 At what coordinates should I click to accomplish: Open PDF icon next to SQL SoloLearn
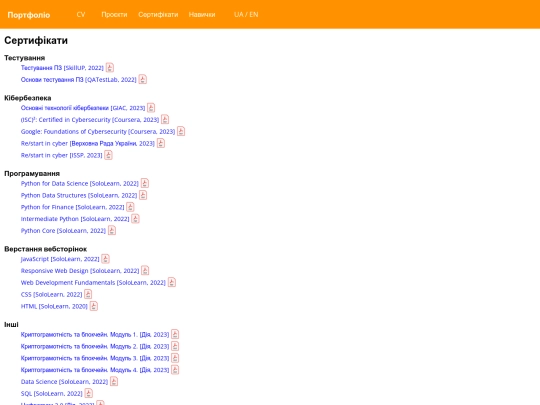pos(89,393)
